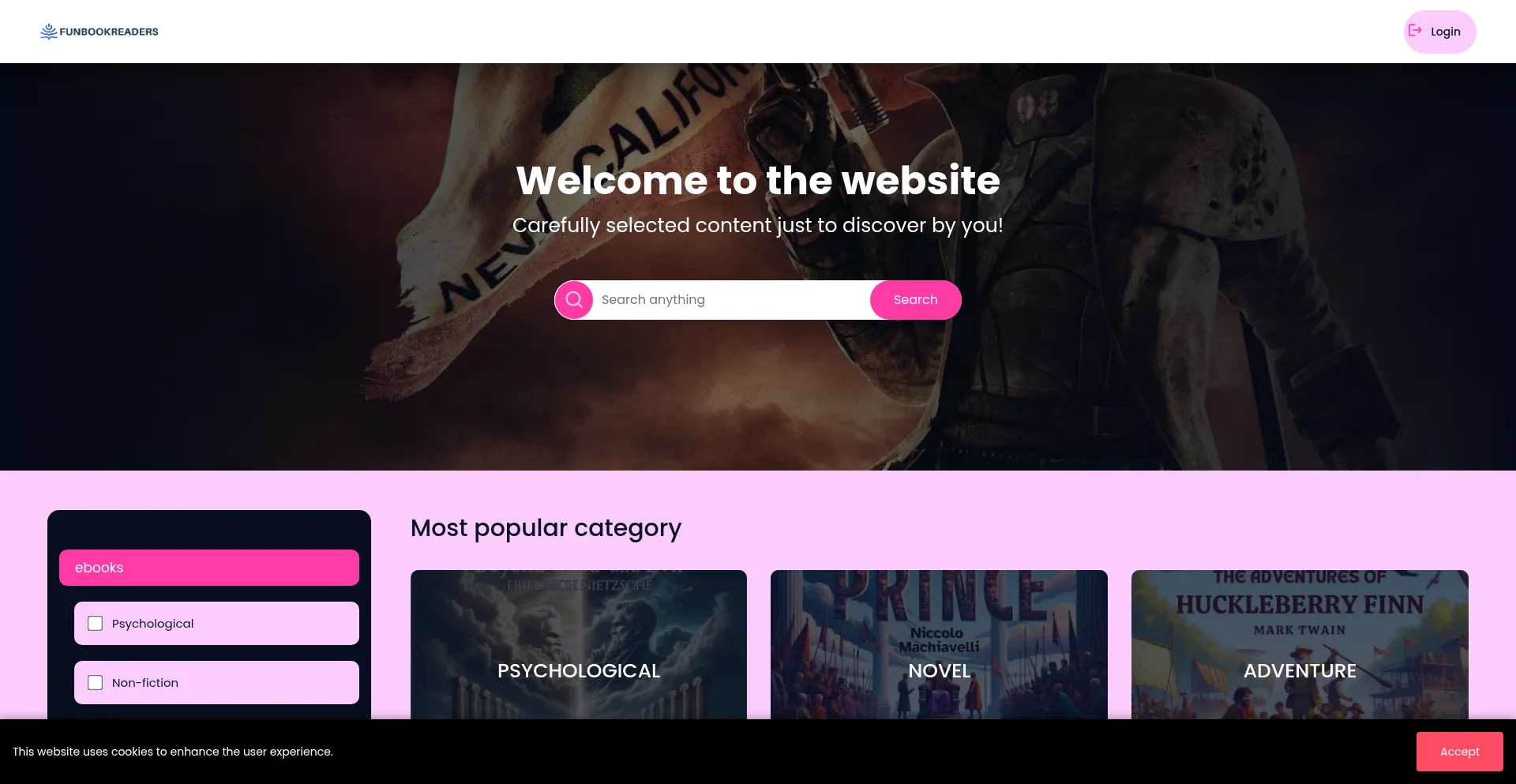
Task: Click the login arrow icon
Action: point(1415,31)
